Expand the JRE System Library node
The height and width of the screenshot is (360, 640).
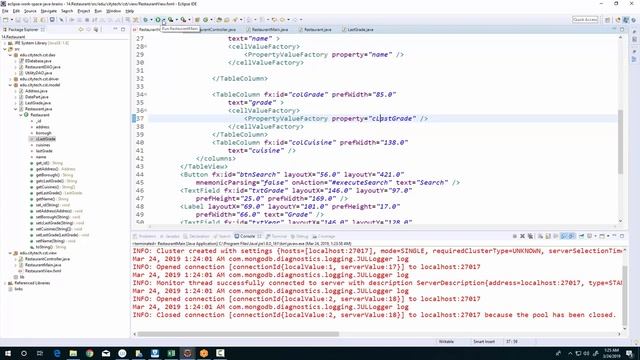click(x=5, y=43)
